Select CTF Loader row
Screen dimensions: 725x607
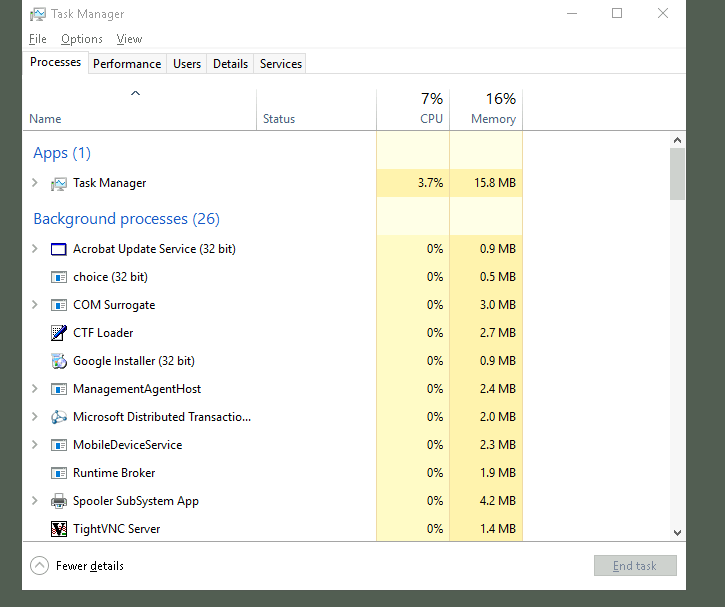[x=272, y=333]
